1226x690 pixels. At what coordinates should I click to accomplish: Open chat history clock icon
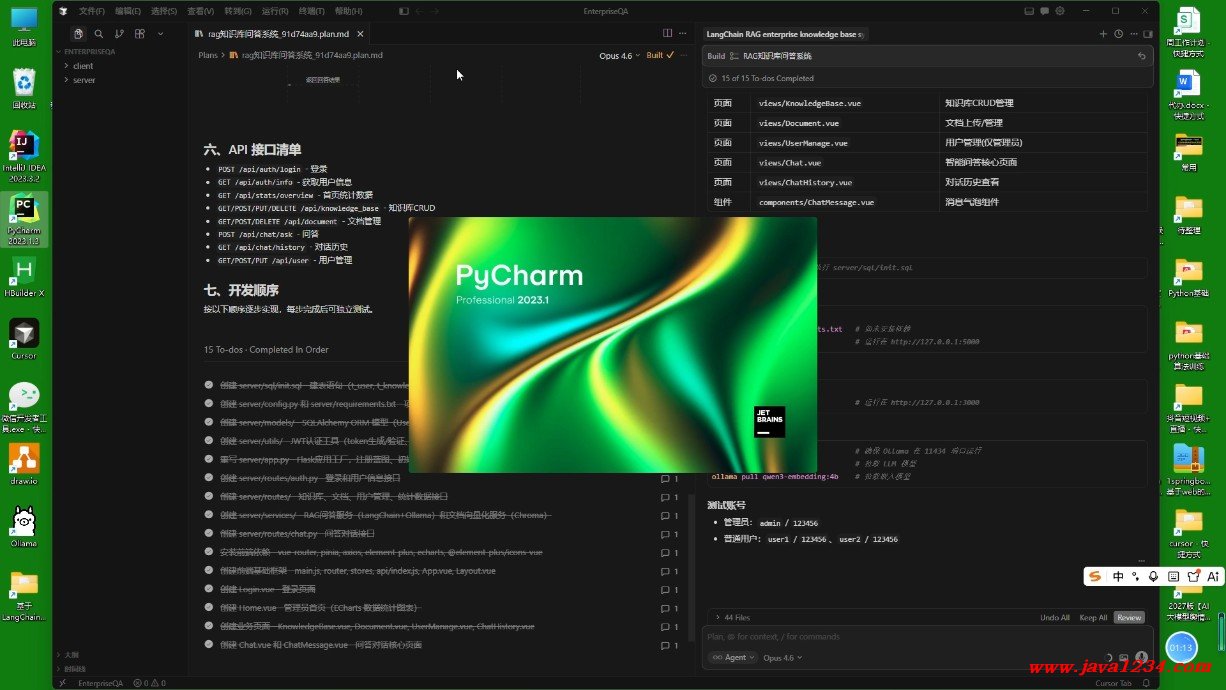point(1118,33)
